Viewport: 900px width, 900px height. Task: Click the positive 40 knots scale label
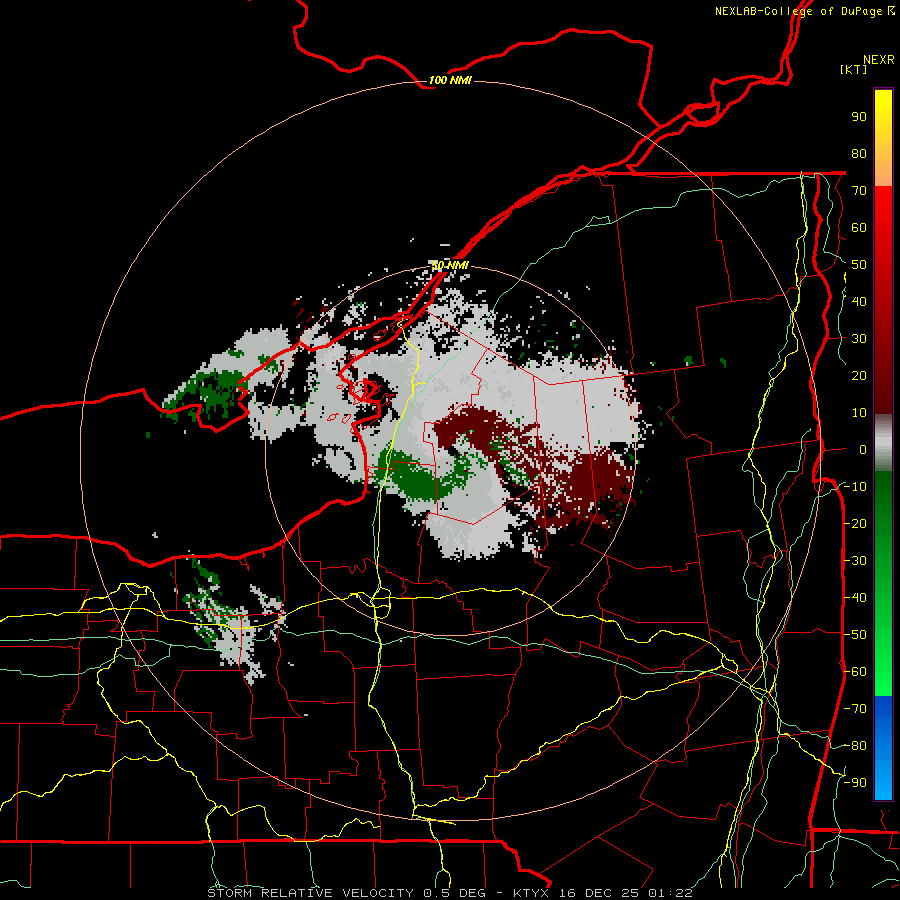click(859, 301)
